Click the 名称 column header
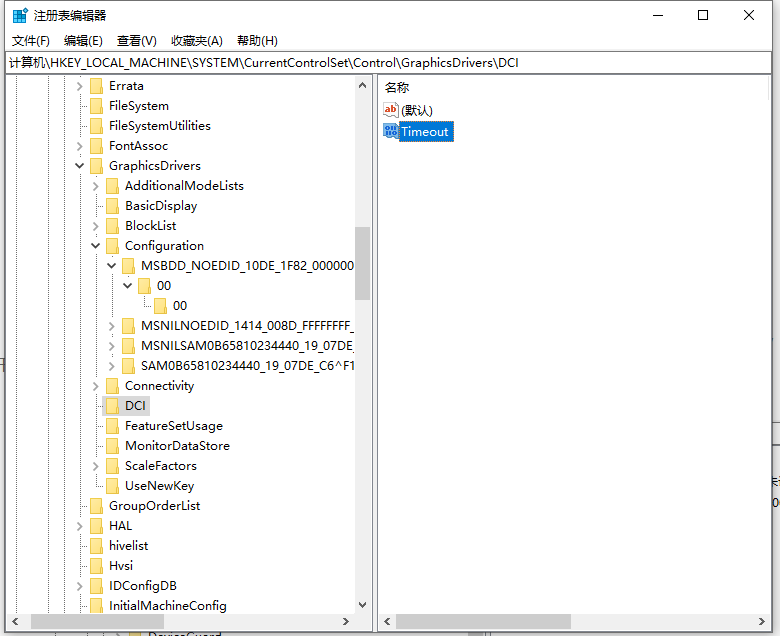 pos(397,88)
